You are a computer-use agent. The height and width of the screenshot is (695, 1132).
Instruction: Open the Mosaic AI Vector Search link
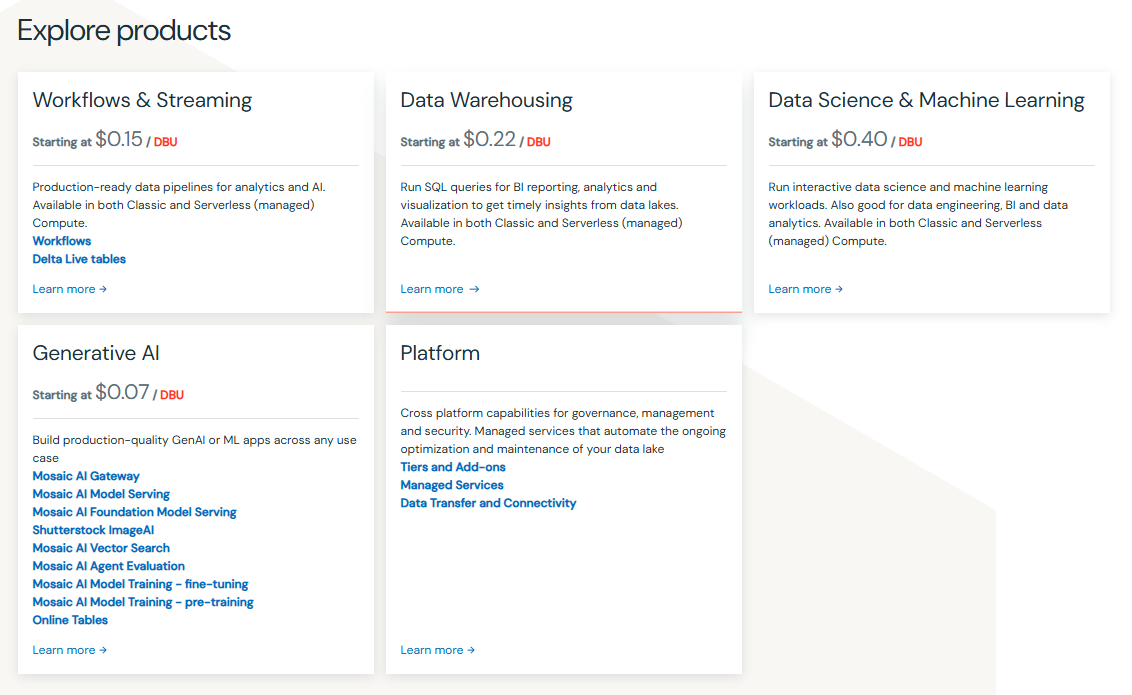point(100,547)
